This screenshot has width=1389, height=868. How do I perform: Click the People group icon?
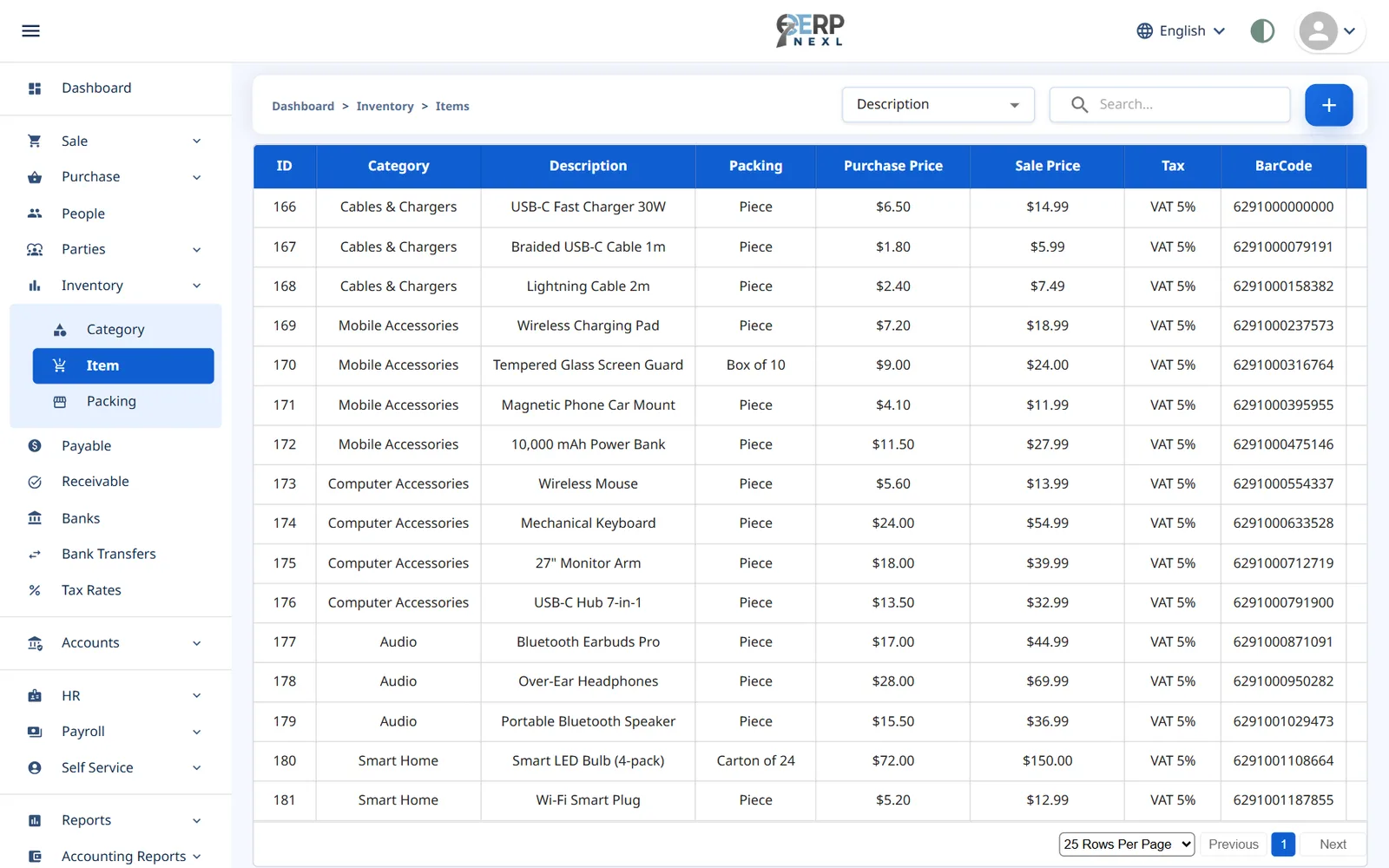coord(35,214)
